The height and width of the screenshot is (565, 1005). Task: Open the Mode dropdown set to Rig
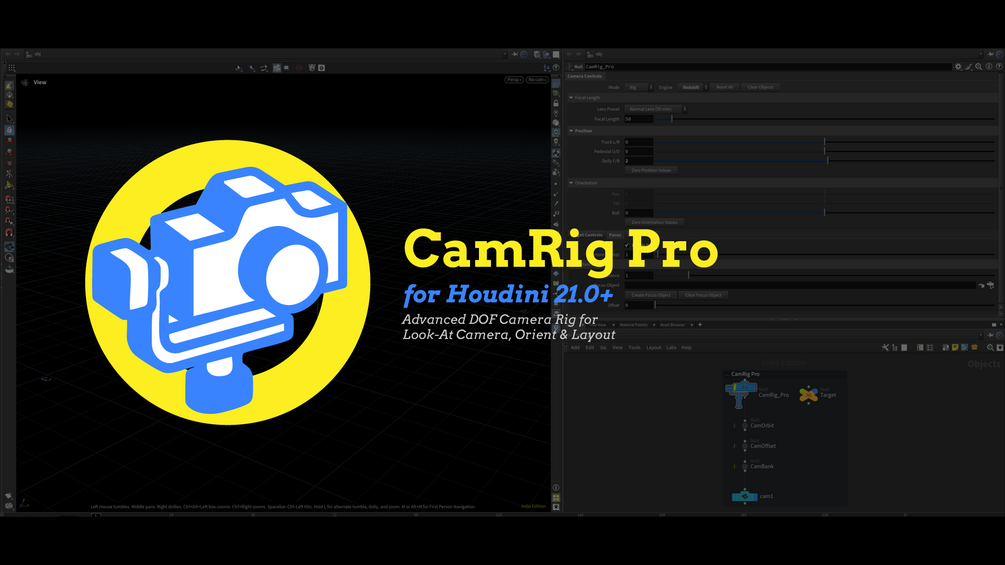click(x=639, y=87)
